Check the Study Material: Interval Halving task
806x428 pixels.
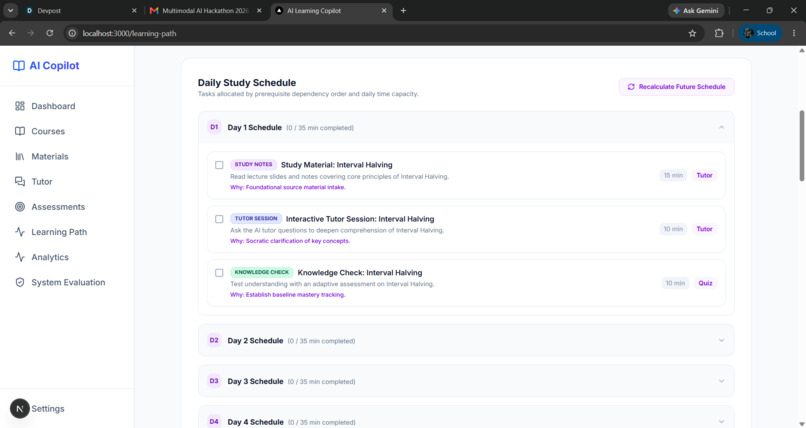click(219, 165)
